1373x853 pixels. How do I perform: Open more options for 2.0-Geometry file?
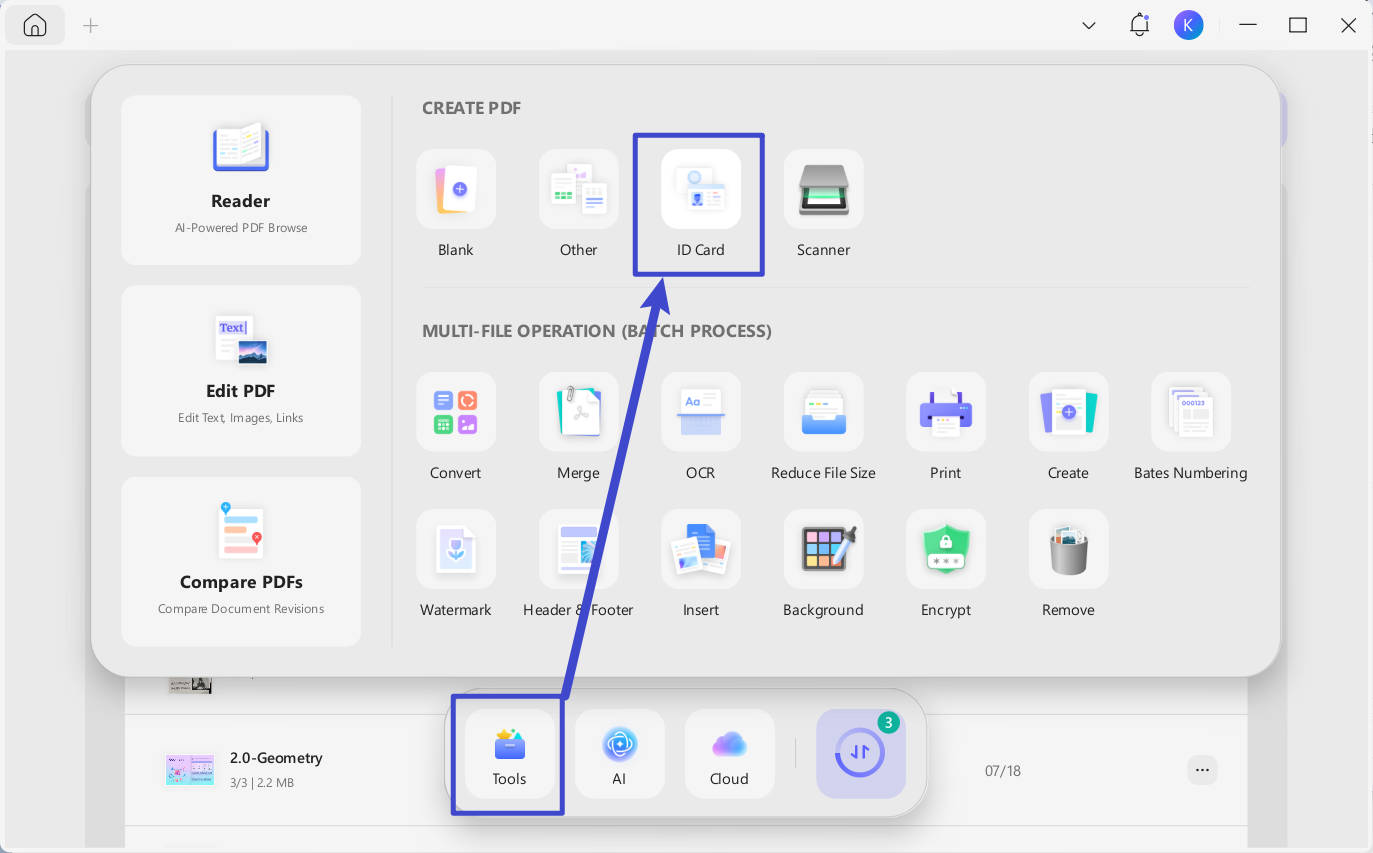(1202, 770)
